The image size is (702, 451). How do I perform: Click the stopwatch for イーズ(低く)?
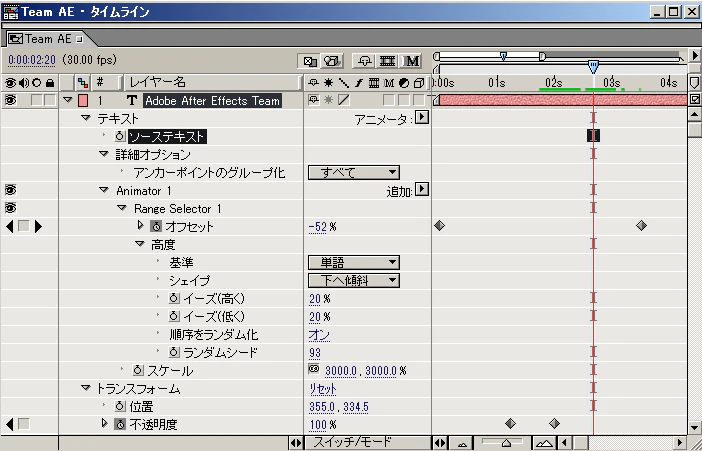click(x=174, y=316)
